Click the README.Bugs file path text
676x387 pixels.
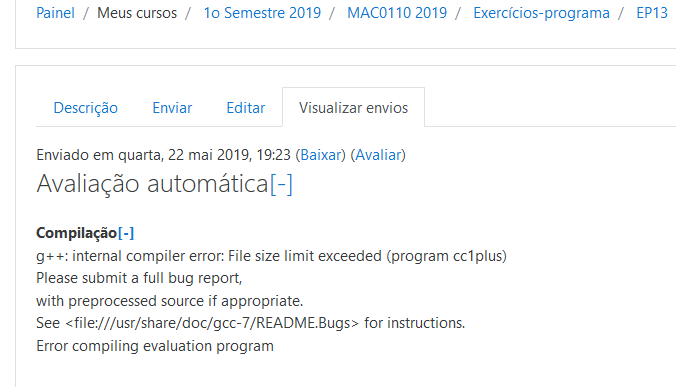point(212,323)
